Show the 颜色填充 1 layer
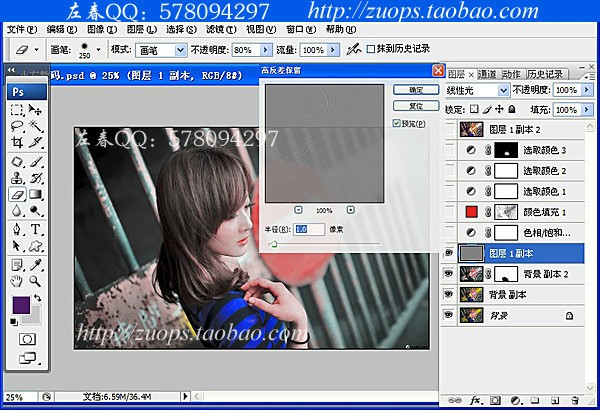Screen dimensions: 600x410 pos(450,212)
